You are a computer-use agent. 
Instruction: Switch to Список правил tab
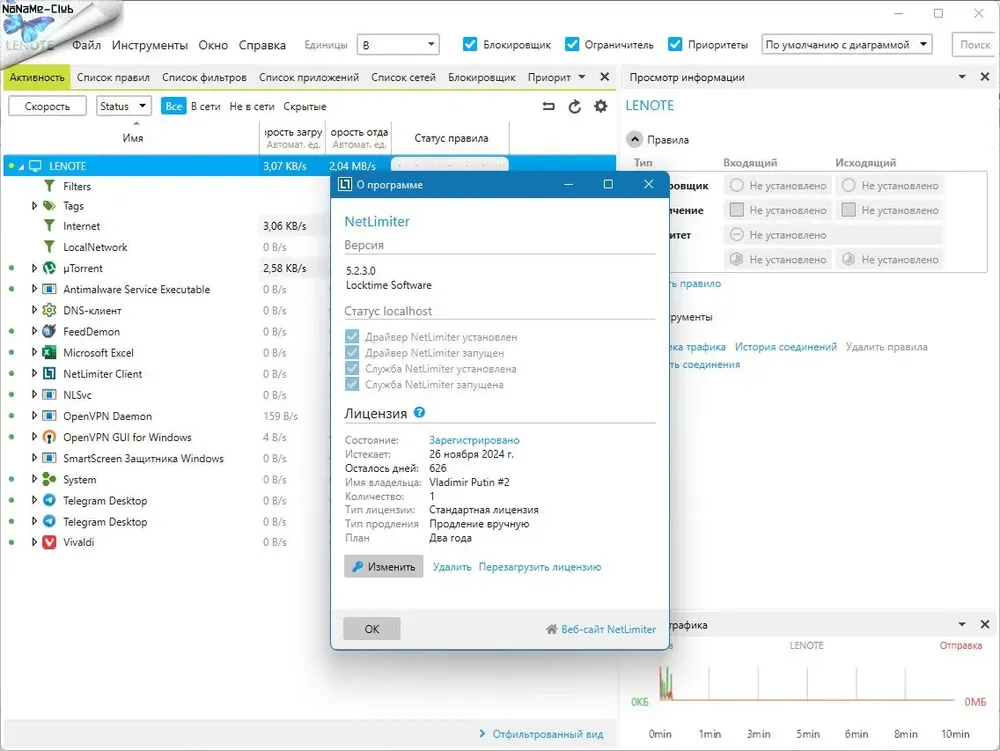pyautogui.click(x=113, y=77)
